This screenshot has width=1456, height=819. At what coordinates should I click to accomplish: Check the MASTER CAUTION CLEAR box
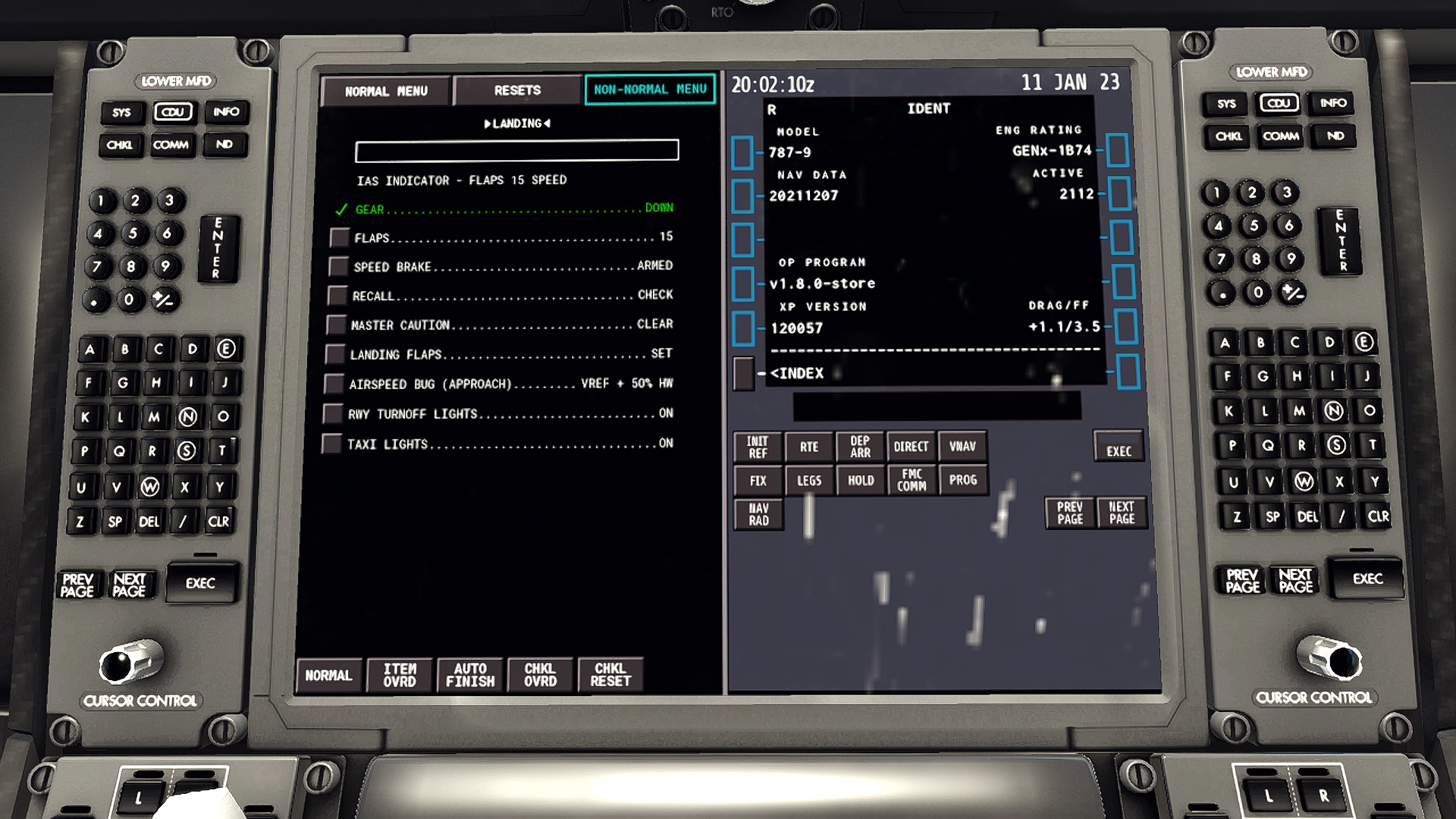point(336,325)
